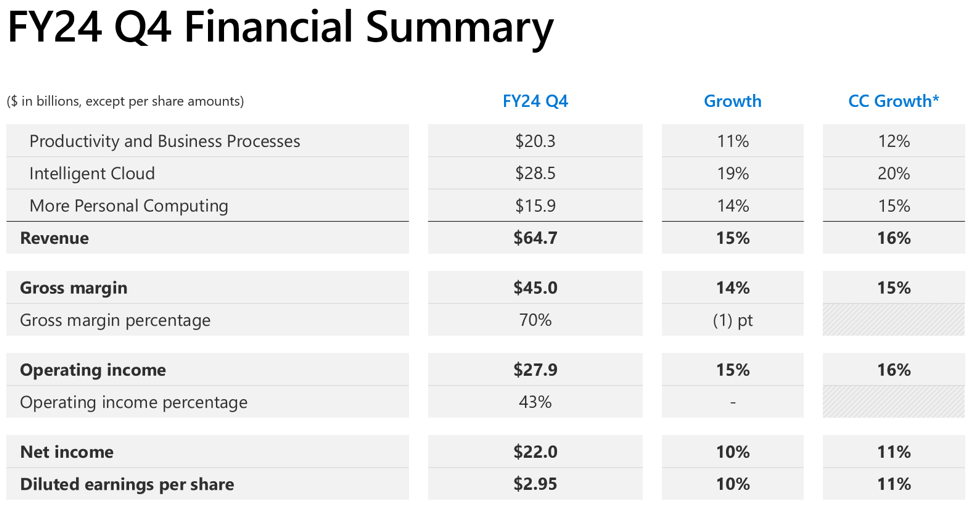This screenshot has height=505, width=972.
Task: Click the $2.95 diluted earnings value
Action: 535,484
